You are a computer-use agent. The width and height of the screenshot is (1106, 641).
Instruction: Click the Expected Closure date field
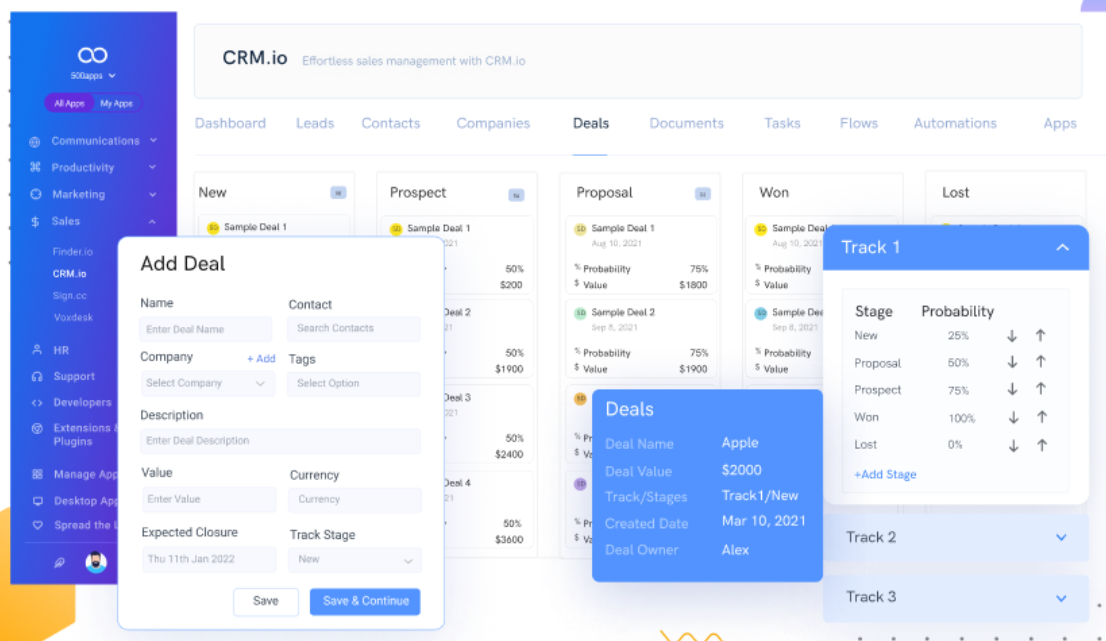tap(209, 559)
